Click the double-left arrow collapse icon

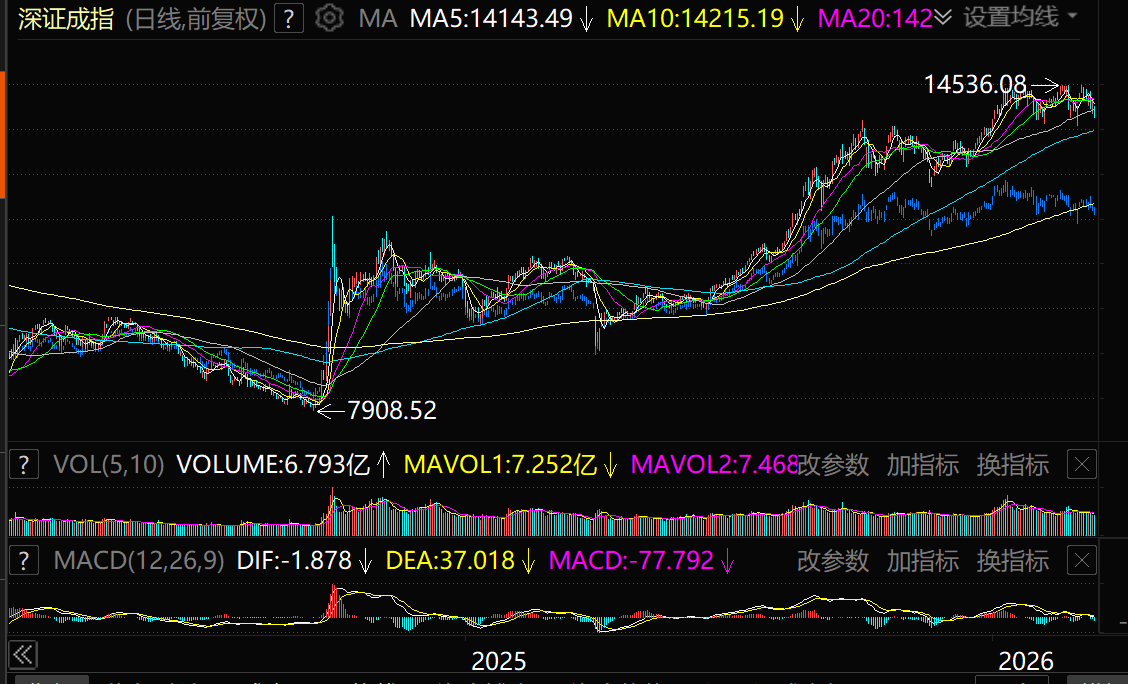[x=22, y=656]
